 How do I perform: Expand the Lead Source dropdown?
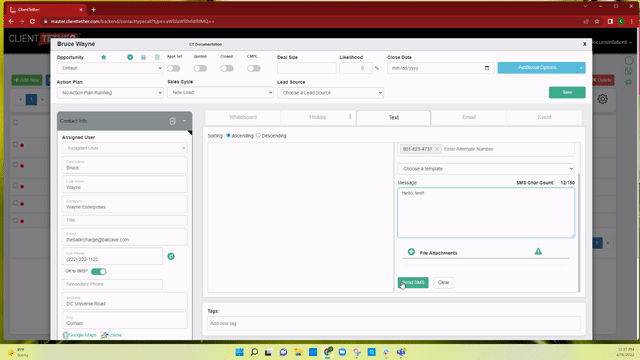tap(330, 93)
